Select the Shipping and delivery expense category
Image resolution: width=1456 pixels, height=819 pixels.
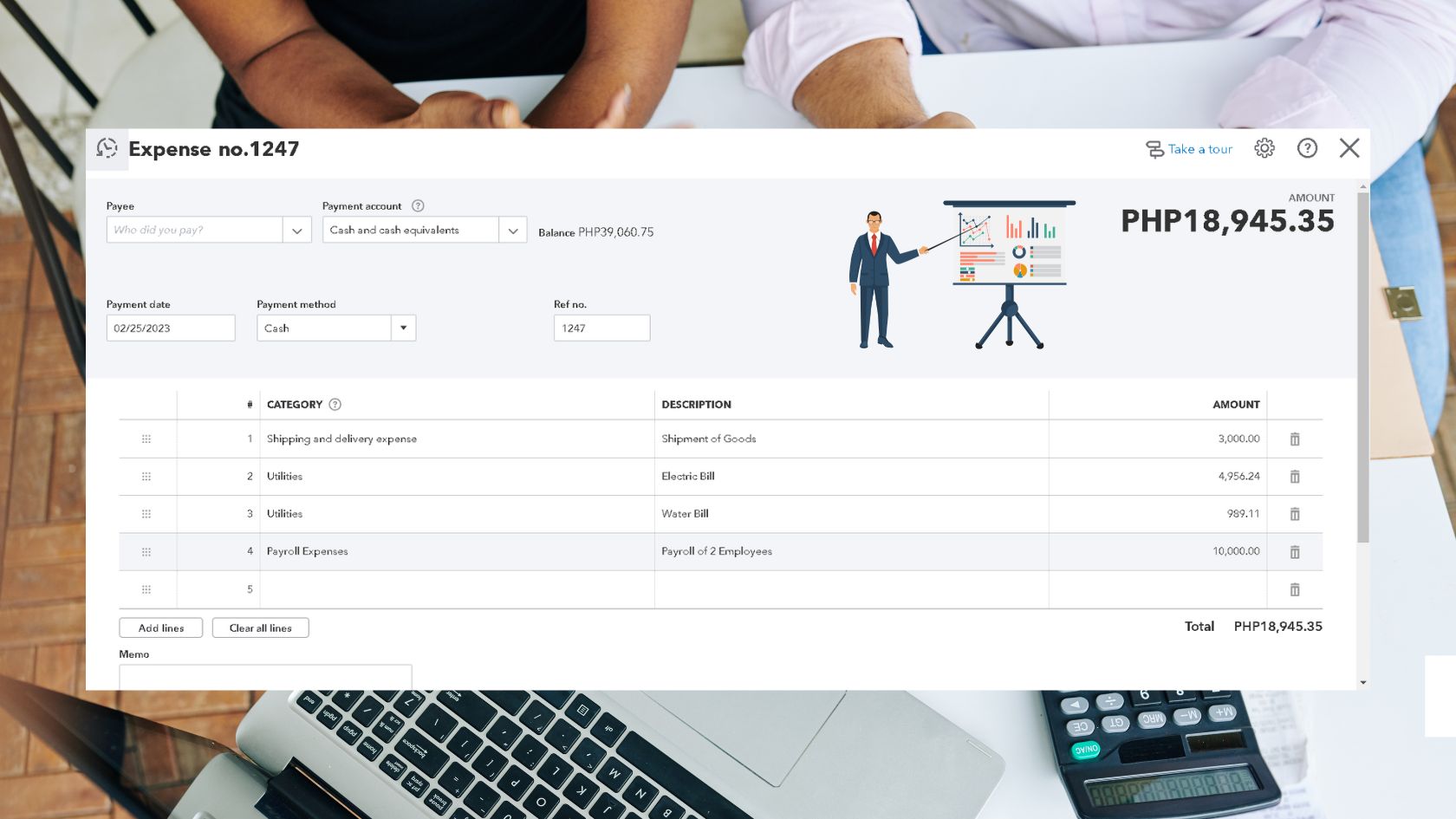tap(458, 439)
